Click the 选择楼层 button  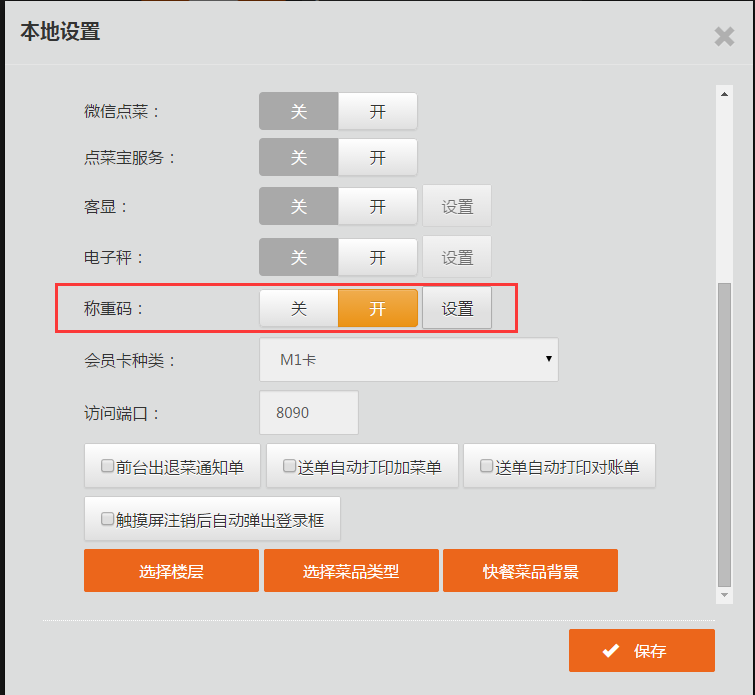click(x=171, y=571)
